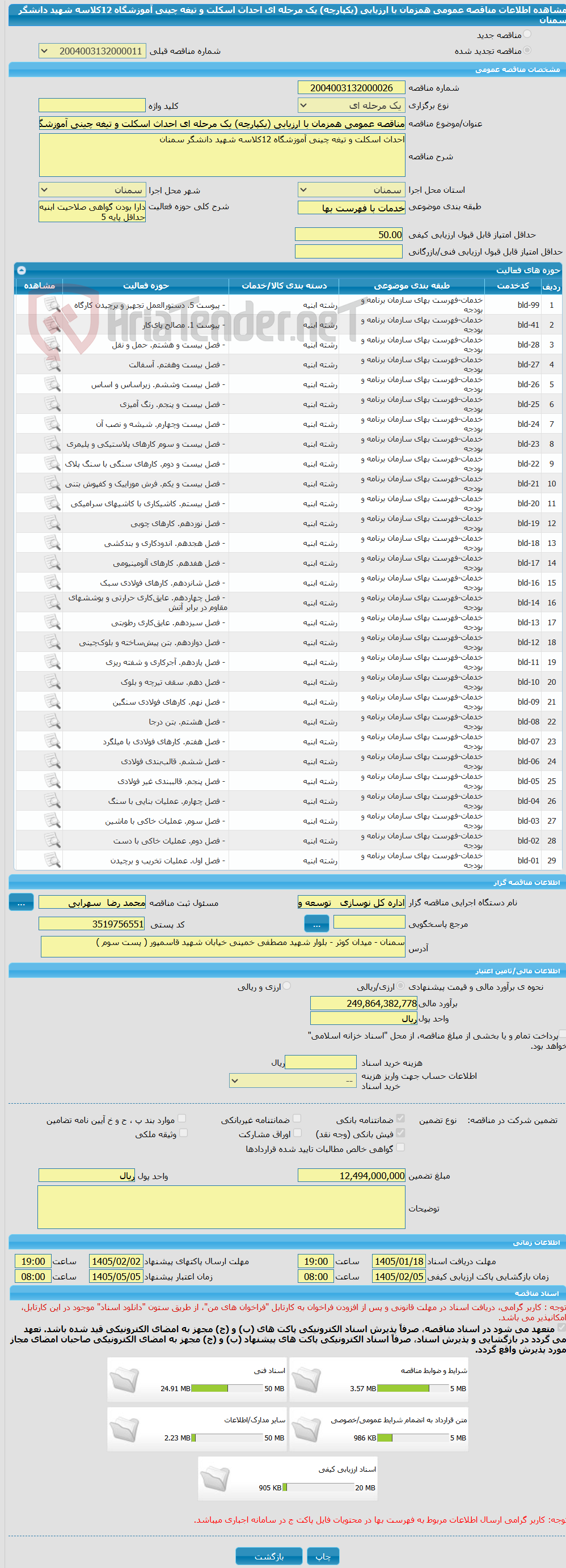566x1568 pixels.
Task: Open the اسناد فنی folder icon
Action: 125,1380
